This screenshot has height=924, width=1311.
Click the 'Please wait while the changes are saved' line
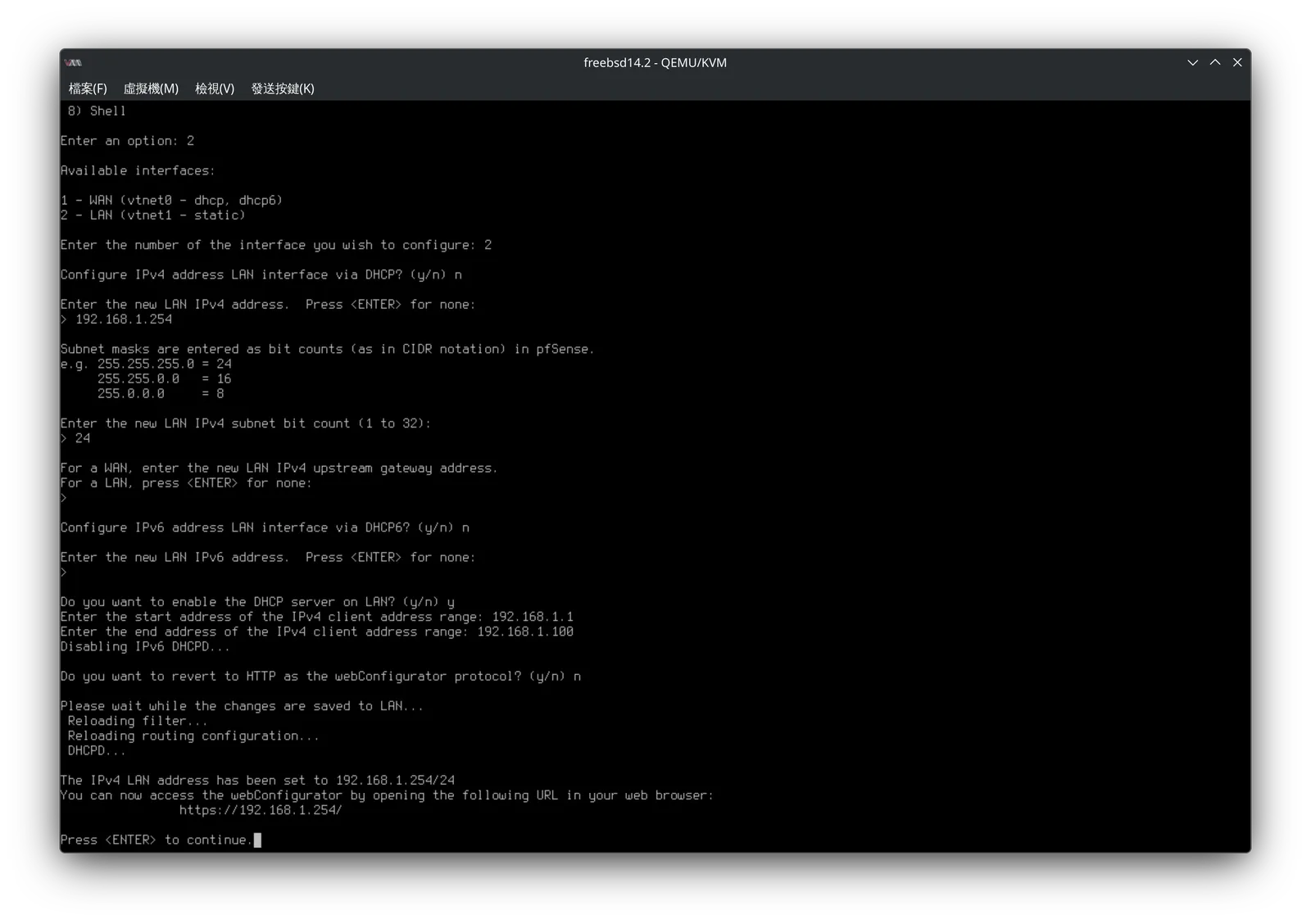243,706
